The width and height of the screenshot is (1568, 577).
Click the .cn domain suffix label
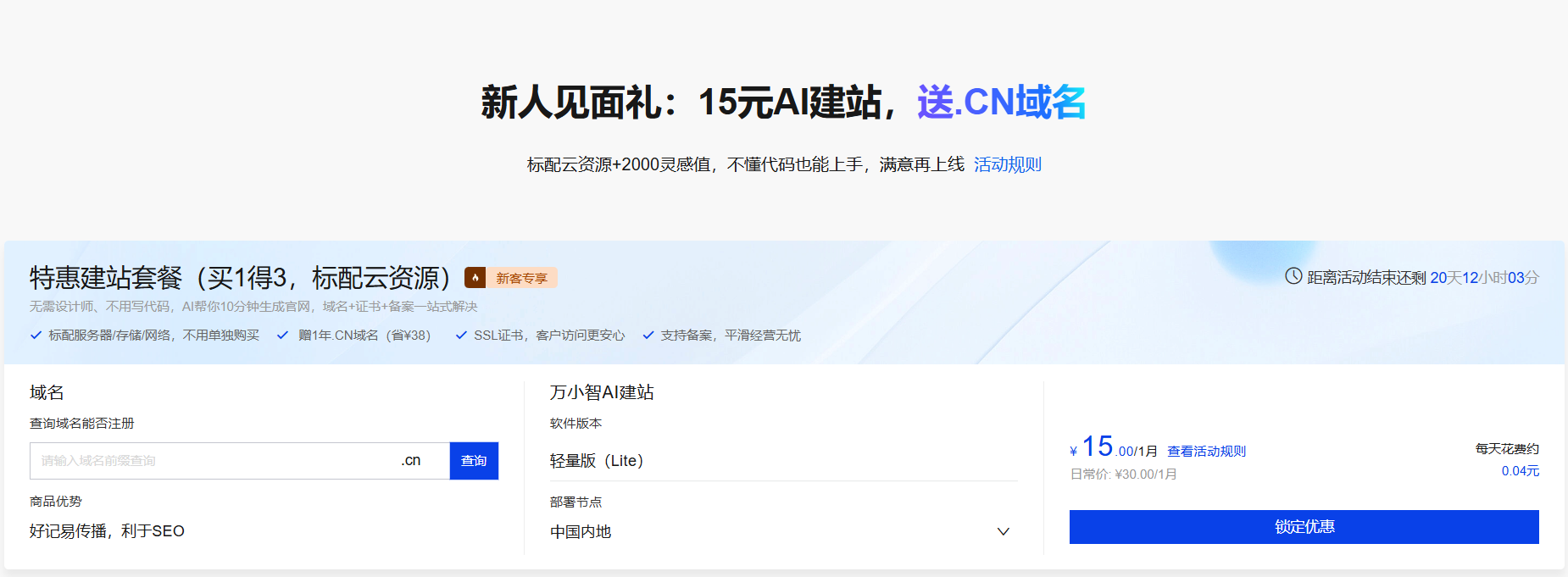click(411, 461)
